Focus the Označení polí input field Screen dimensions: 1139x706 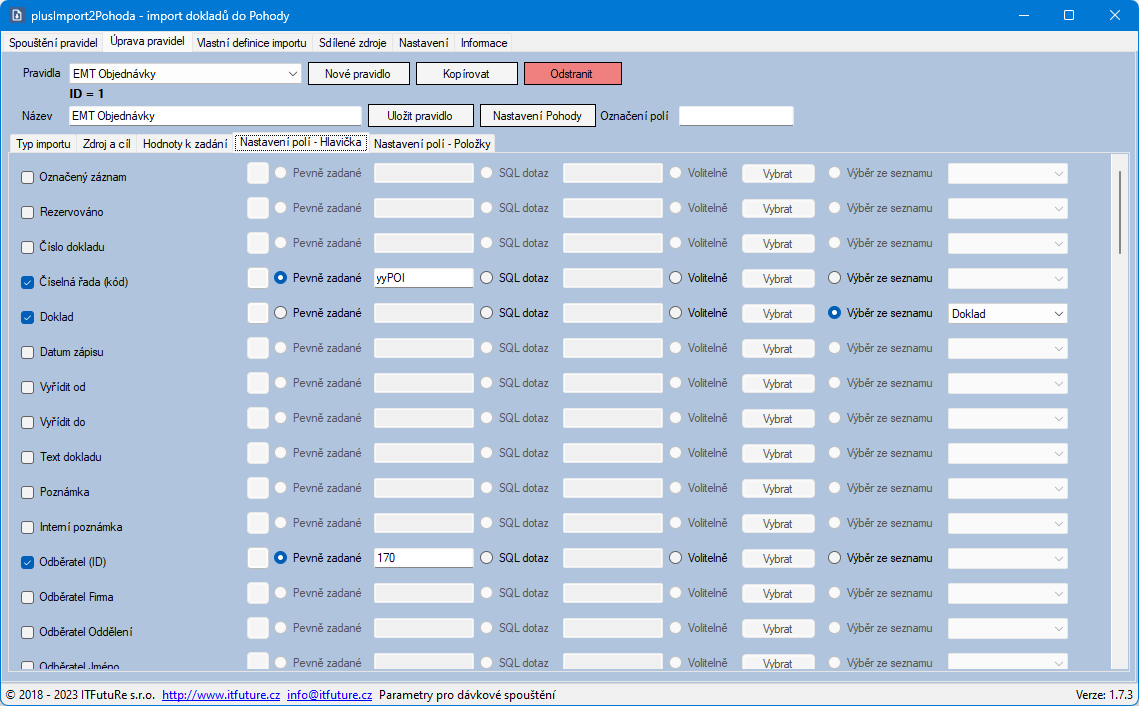(737, 115)
